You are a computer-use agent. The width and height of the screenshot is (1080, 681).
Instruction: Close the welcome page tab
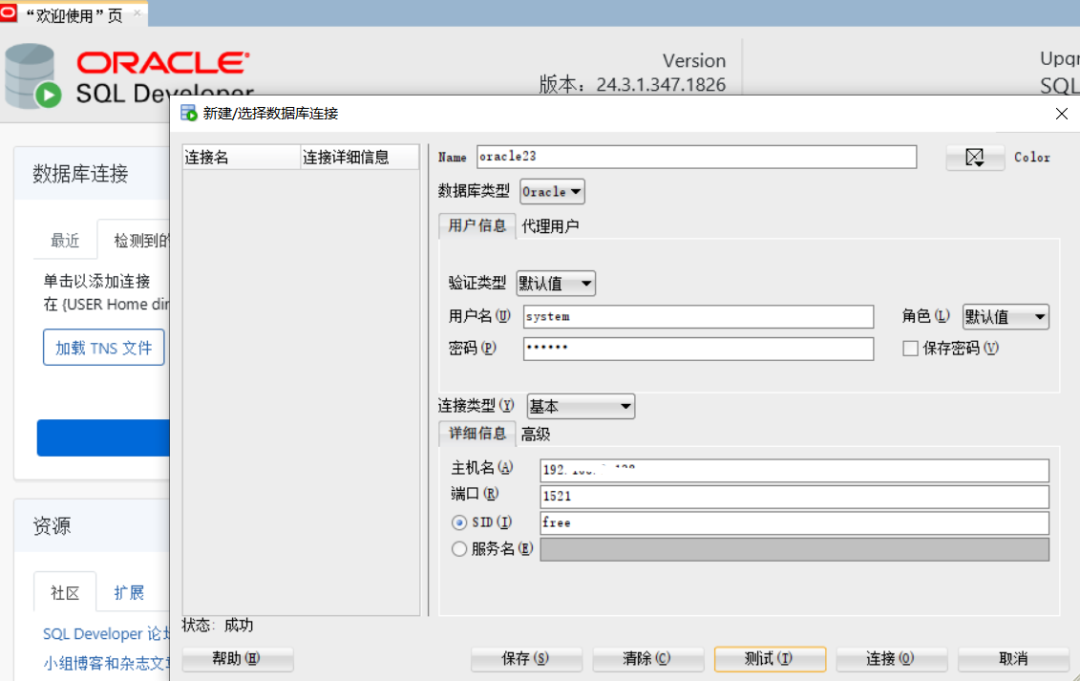pos(136,13)
